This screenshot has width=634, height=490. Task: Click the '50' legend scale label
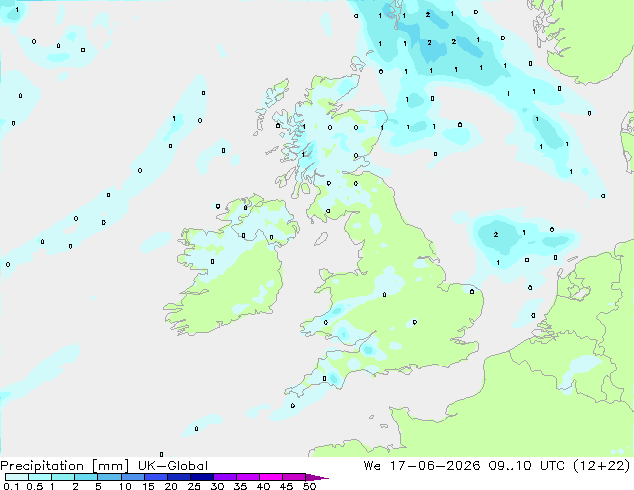[x=310, y=486]
